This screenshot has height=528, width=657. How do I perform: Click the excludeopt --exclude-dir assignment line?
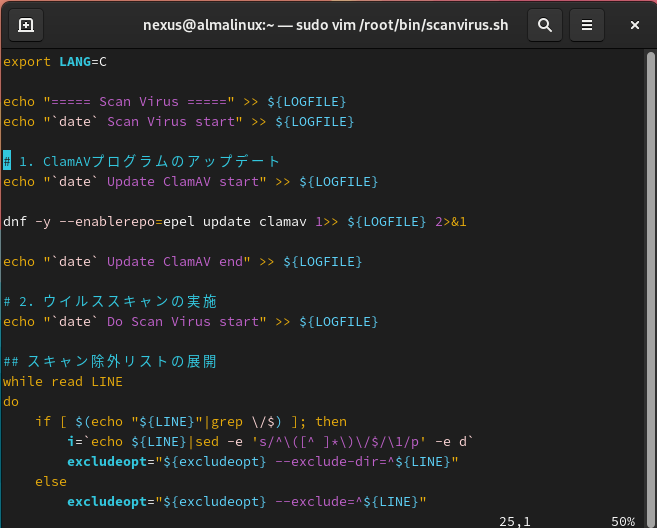[262, 462]
